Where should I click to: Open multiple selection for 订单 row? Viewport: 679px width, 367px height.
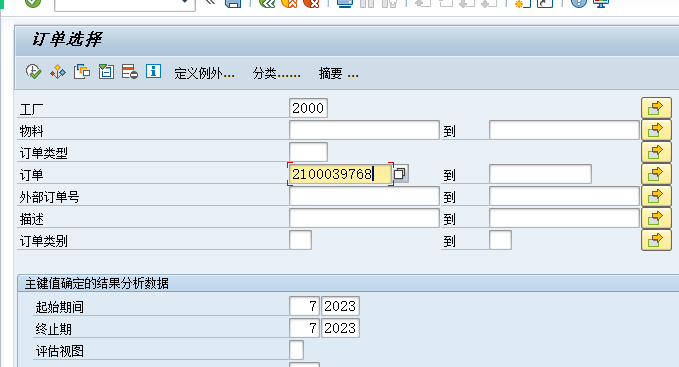click(656, 174)
